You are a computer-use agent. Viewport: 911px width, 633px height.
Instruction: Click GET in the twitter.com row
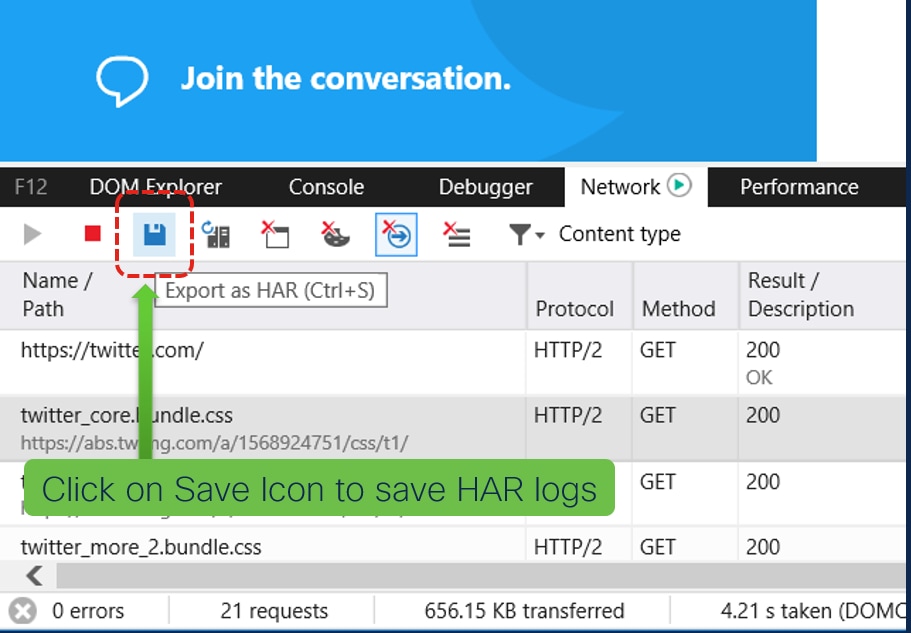click(658, 350)
